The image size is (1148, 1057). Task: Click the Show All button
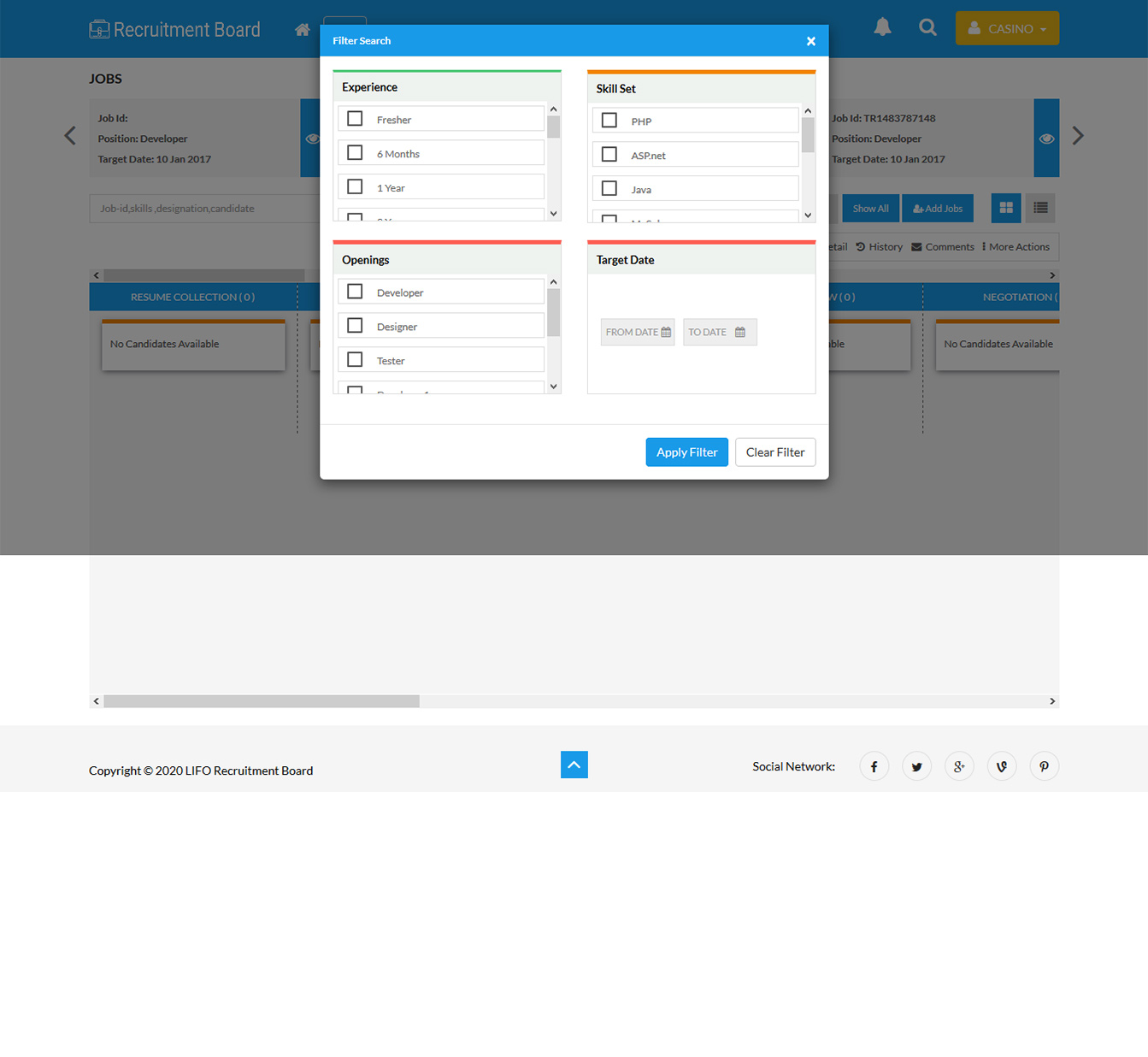coord(870,209)
